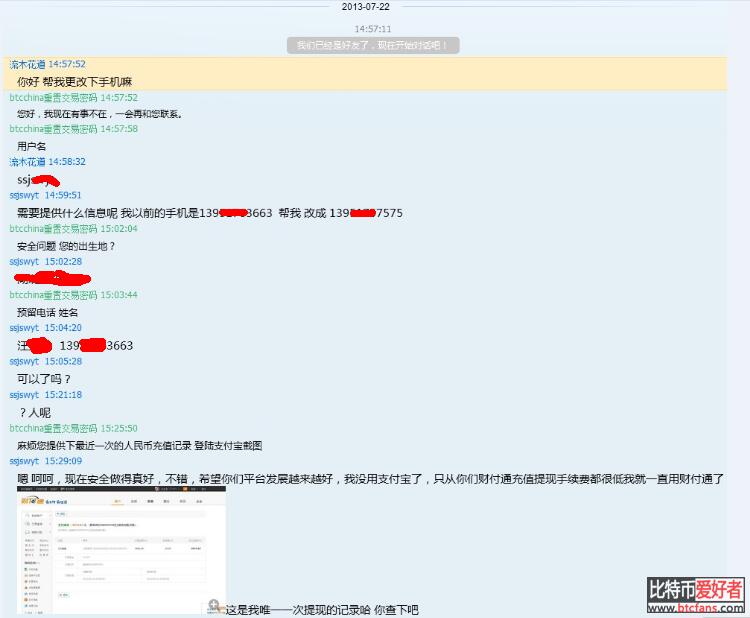Click sender line 流木花道 14:57:52
Image resolution: width=750 pixels, height=618 pixels.
pyautogui.click(x=47, y=64)
